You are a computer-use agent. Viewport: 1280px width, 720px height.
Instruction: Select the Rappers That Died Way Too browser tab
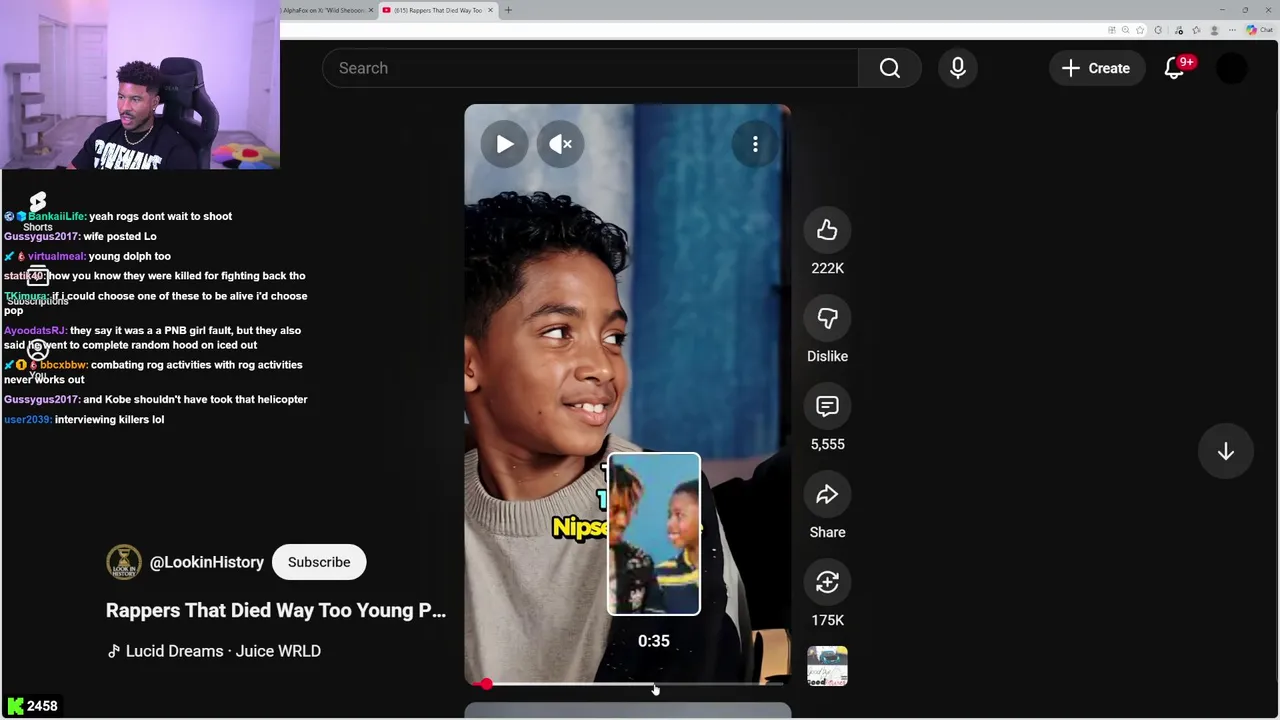pos(438,10)
